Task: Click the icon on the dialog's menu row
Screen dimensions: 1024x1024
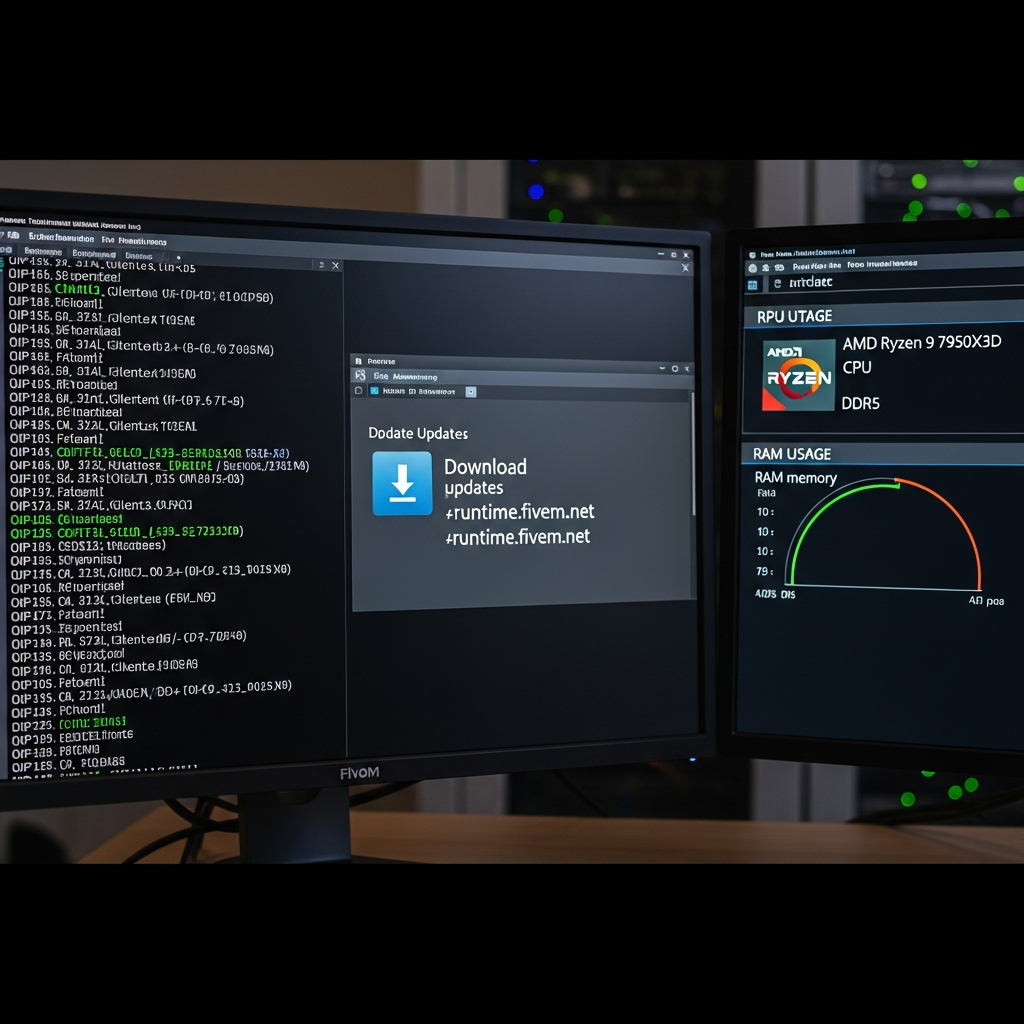Action: [360, 376]
